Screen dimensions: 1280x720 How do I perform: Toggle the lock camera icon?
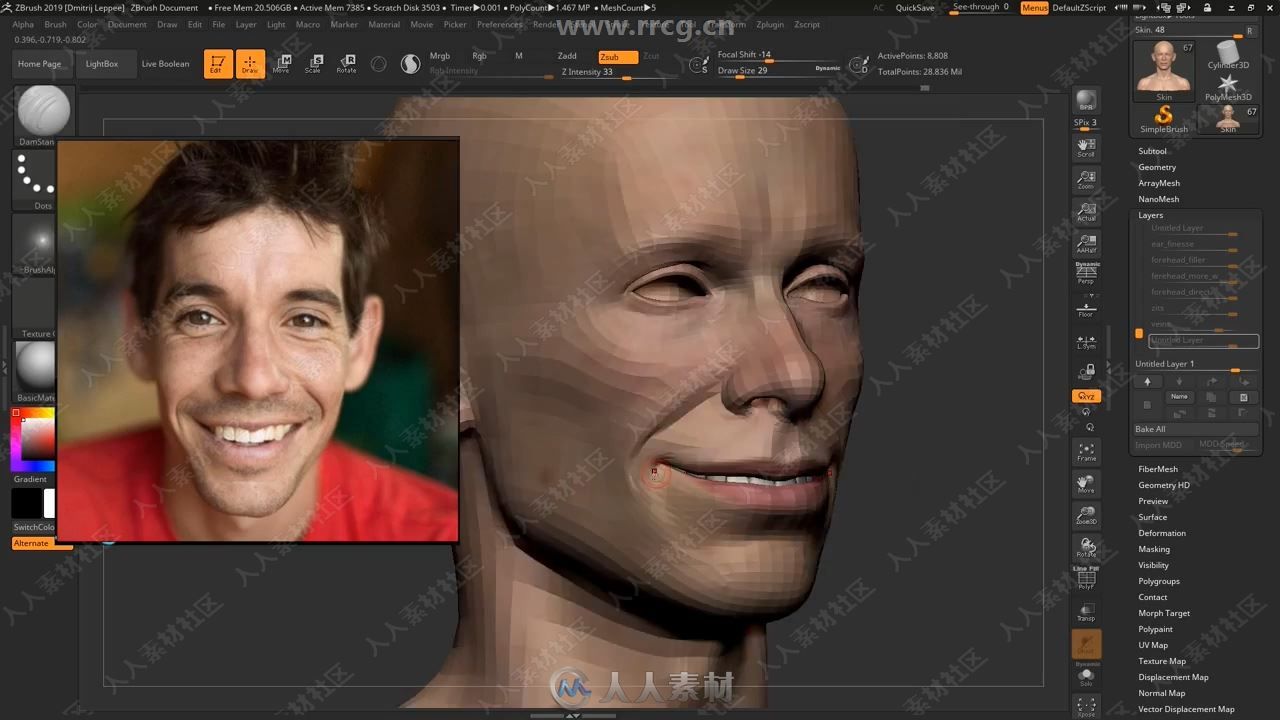coord(1086,372)
